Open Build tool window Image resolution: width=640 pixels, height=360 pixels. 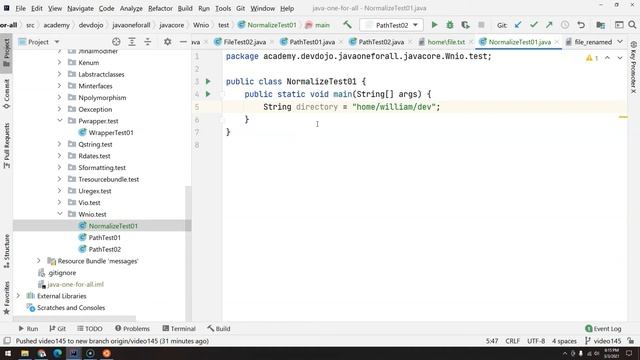(218, 329)
